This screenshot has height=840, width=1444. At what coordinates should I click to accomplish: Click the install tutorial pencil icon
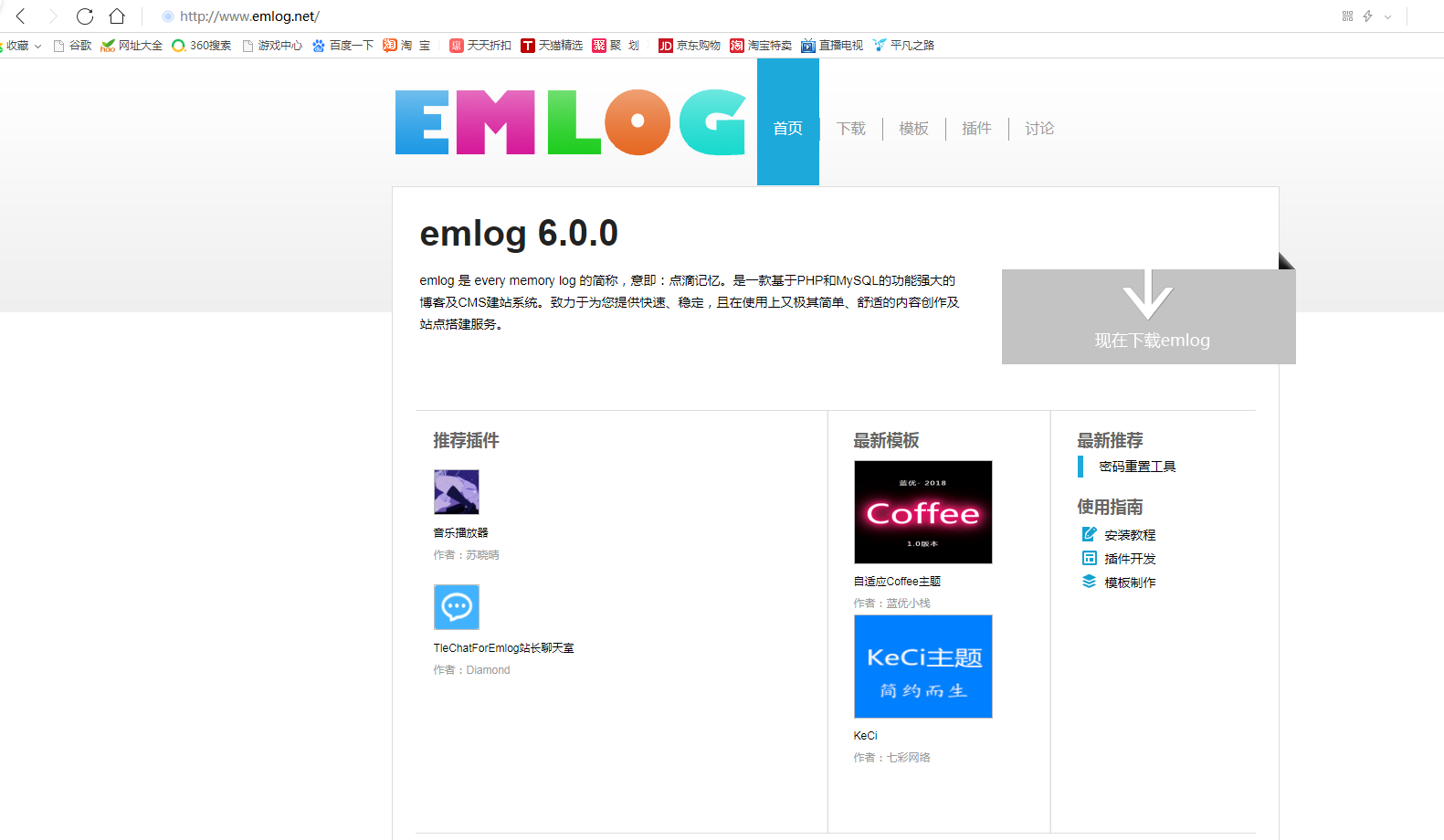1089,534
